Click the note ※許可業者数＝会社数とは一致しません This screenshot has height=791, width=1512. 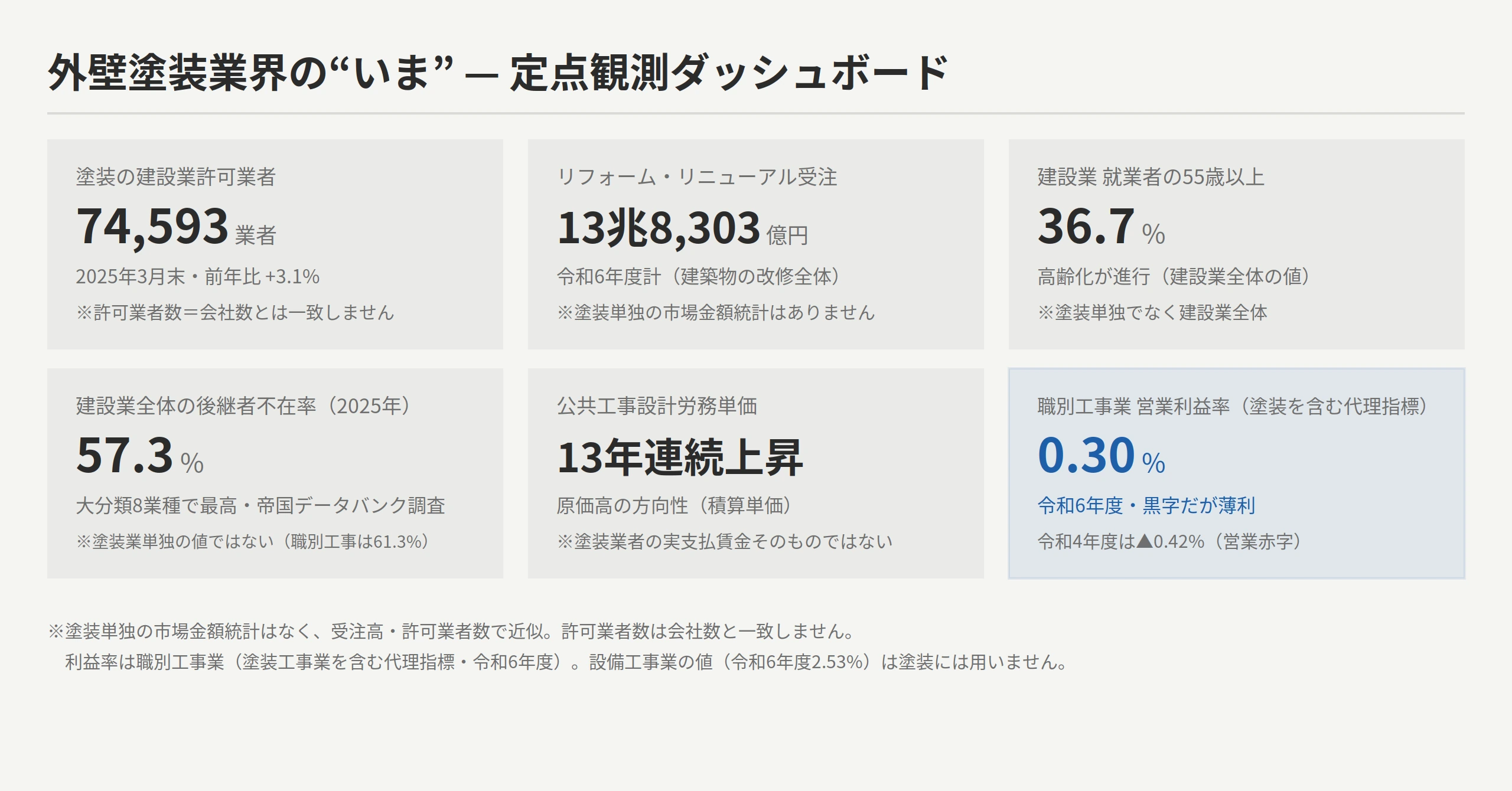point(235,312)
